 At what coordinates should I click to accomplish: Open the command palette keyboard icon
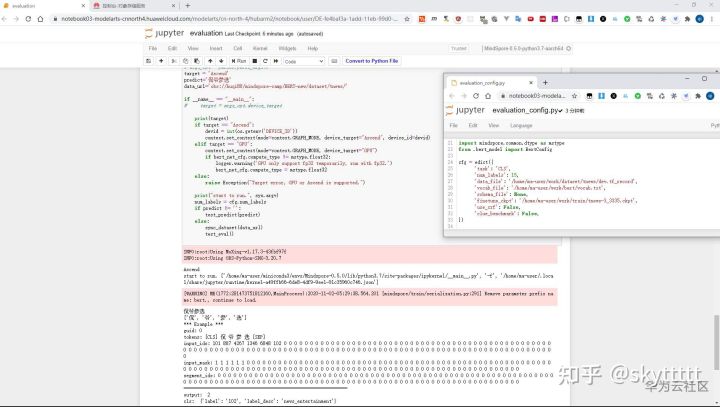point(334,61)
